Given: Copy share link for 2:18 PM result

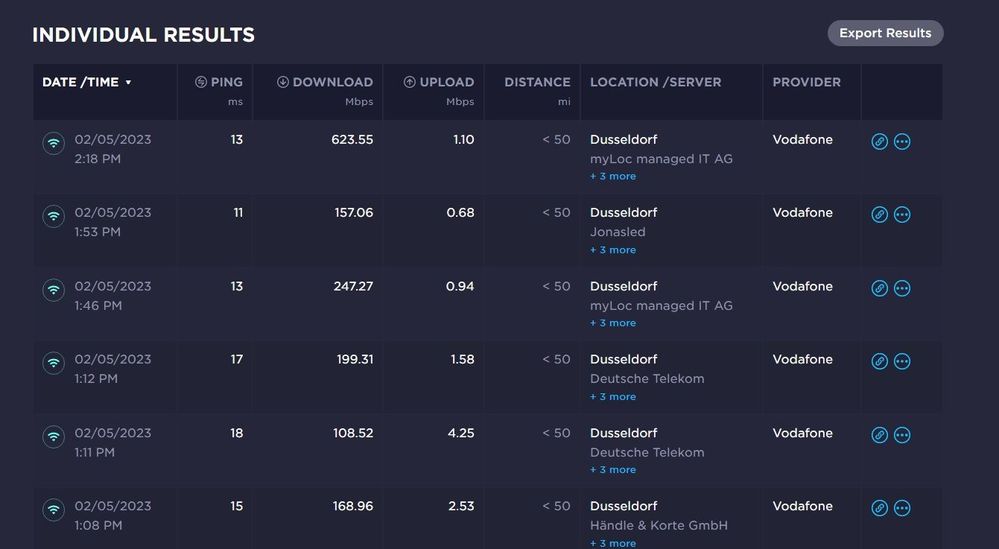Looking at the screenshot, I should (879, 141).
